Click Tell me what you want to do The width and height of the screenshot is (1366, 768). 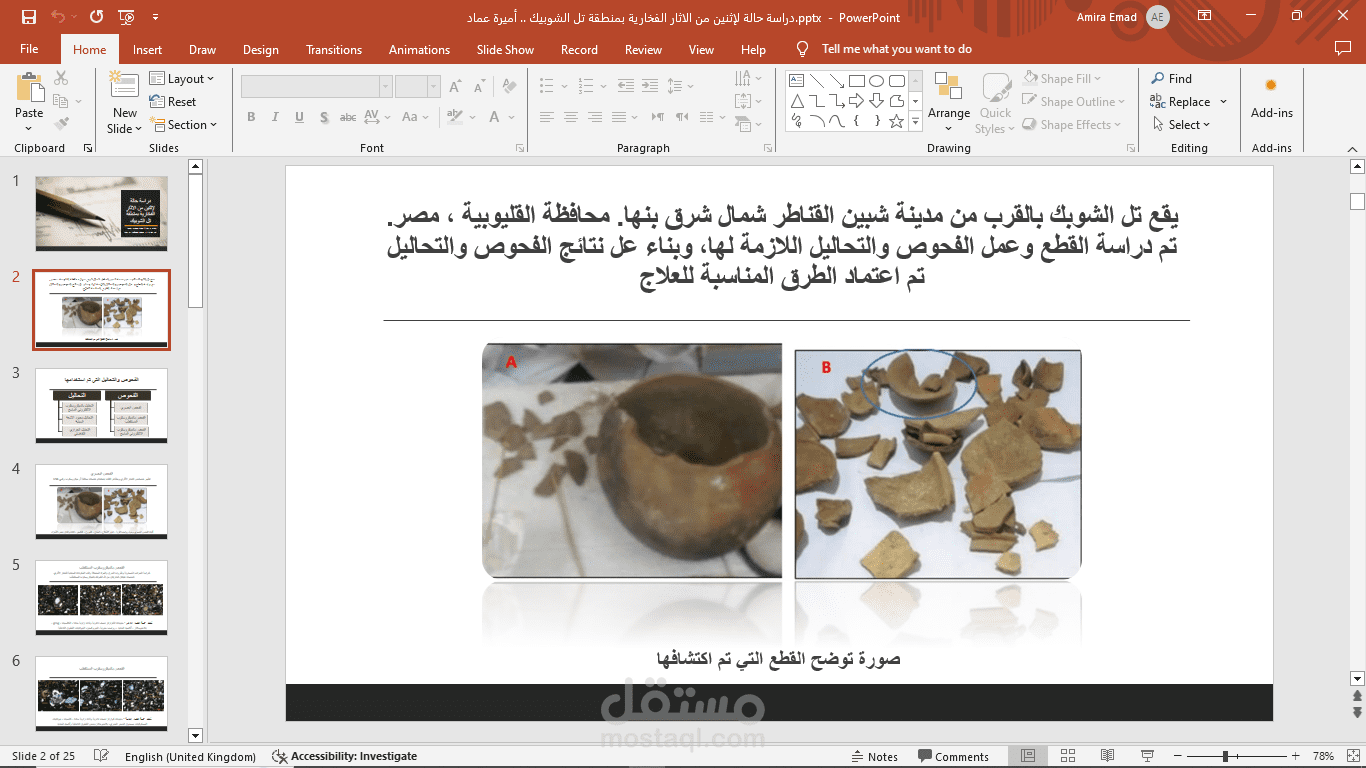(896, 49)
